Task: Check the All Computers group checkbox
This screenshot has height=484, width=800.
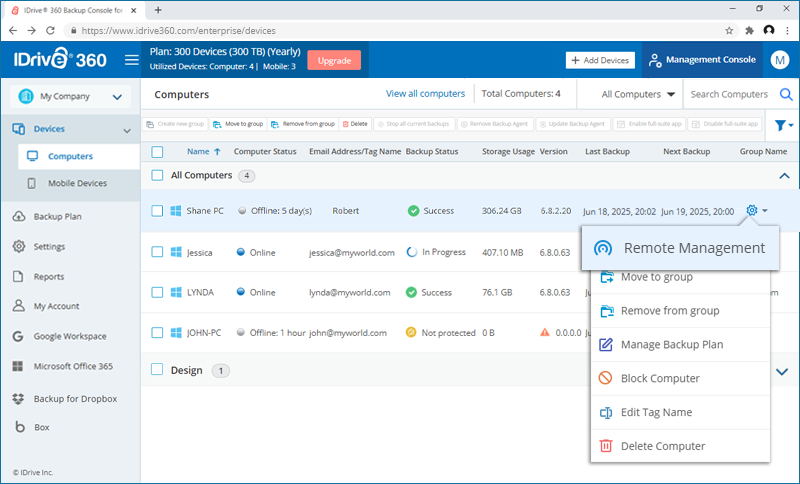Action: 157,175
